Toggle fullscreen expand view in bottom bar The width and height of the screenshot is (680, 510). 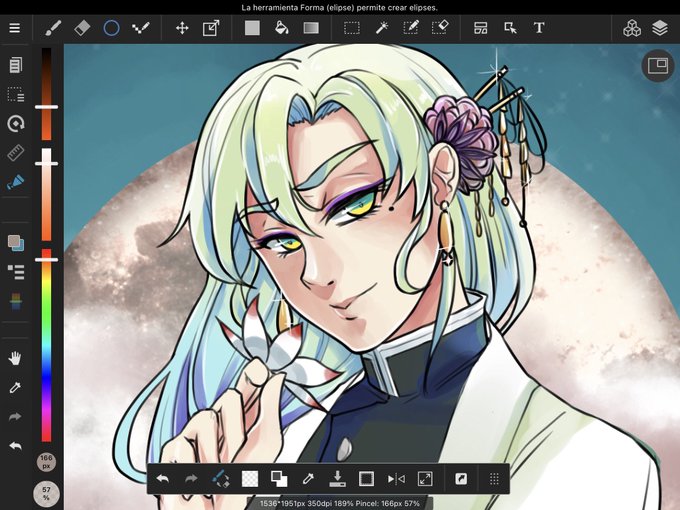click(425, 479)
